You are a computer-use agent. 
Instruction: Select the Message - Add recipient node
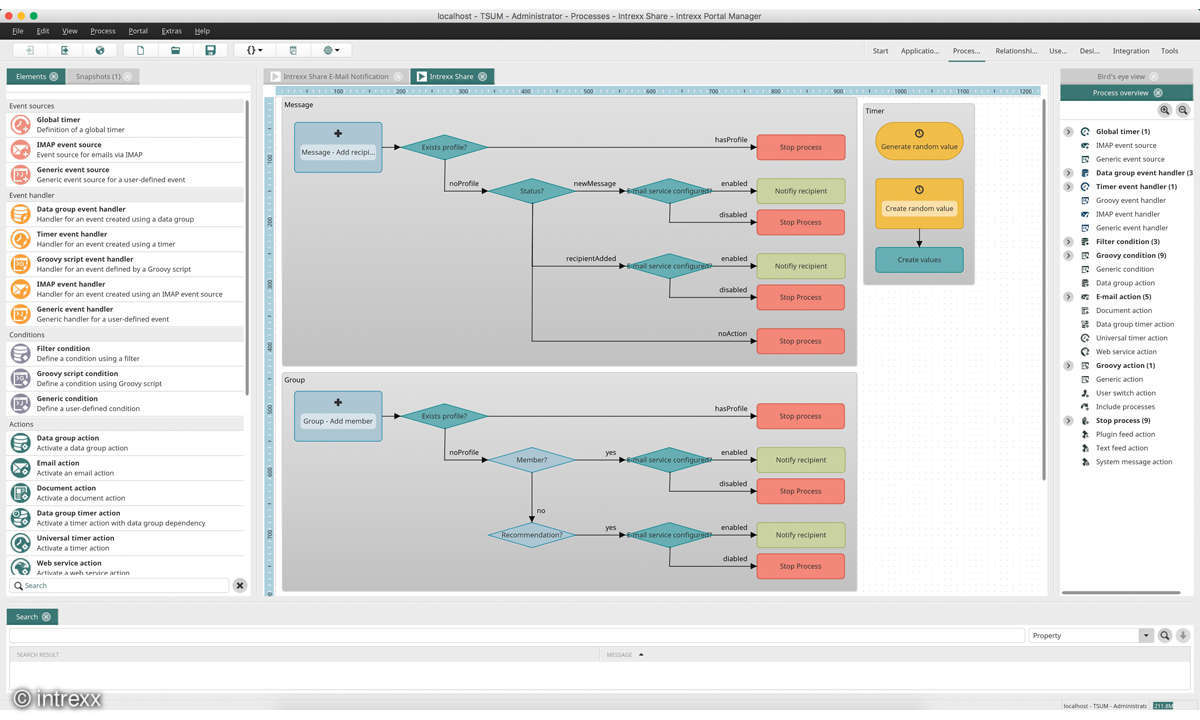pyautogui.click(x=338, y=147)
